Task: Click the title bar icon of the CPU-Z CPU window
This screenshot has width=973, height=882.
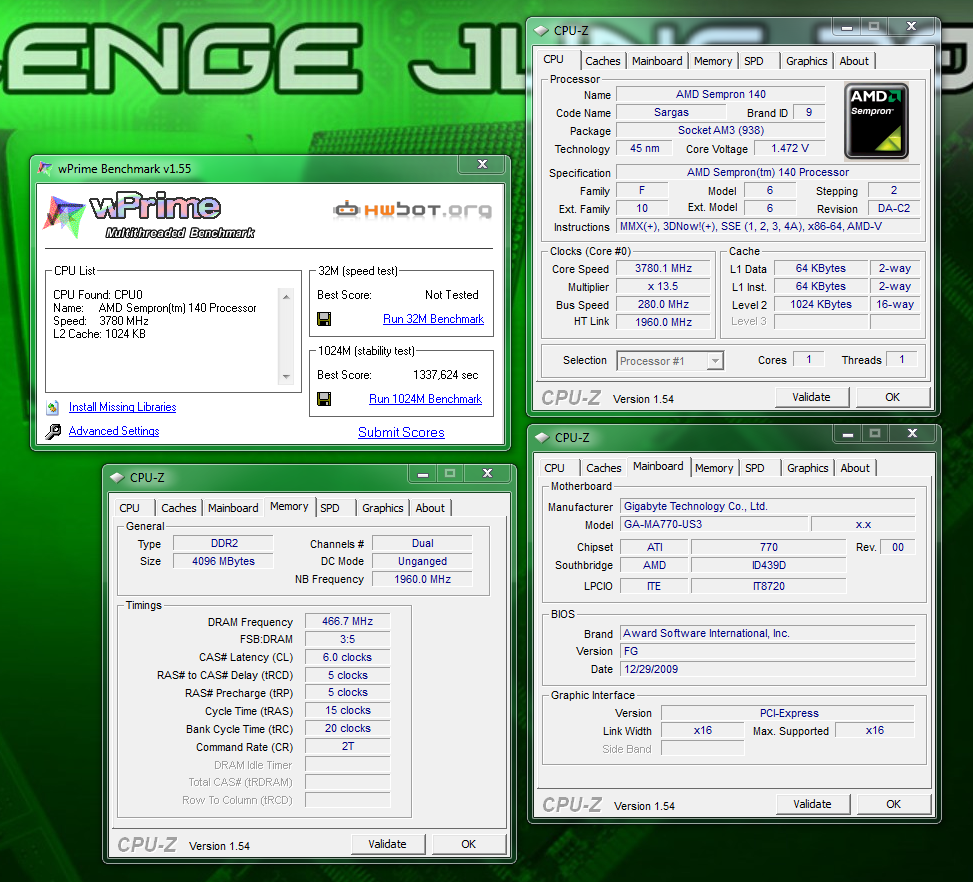Action: tap(541, 30)
